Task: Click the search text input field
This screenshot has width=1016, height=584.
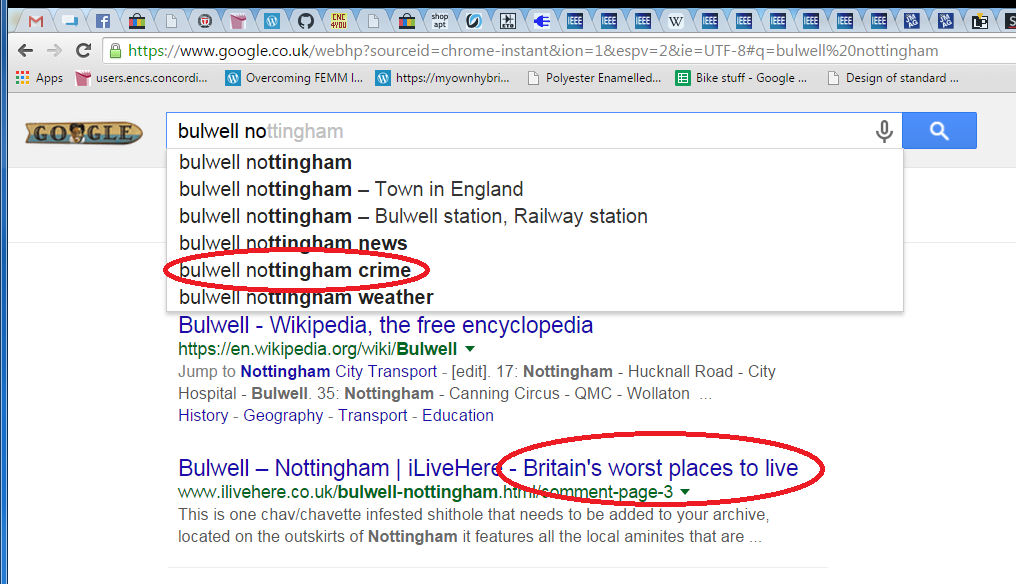Action: click(x=520, y=131)
